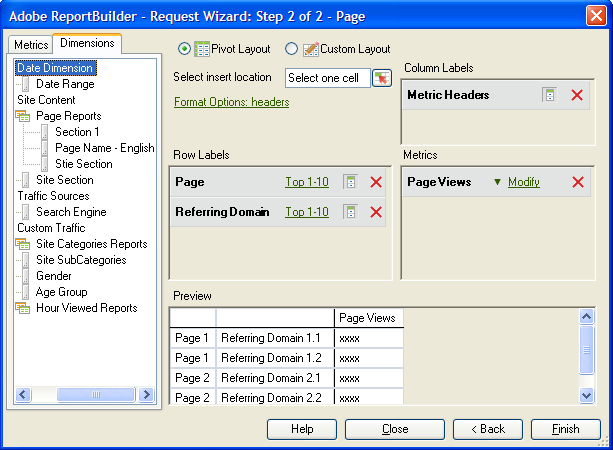
Task: Click the left arrow of tree horizontal scrollbar
Action: 23,394
